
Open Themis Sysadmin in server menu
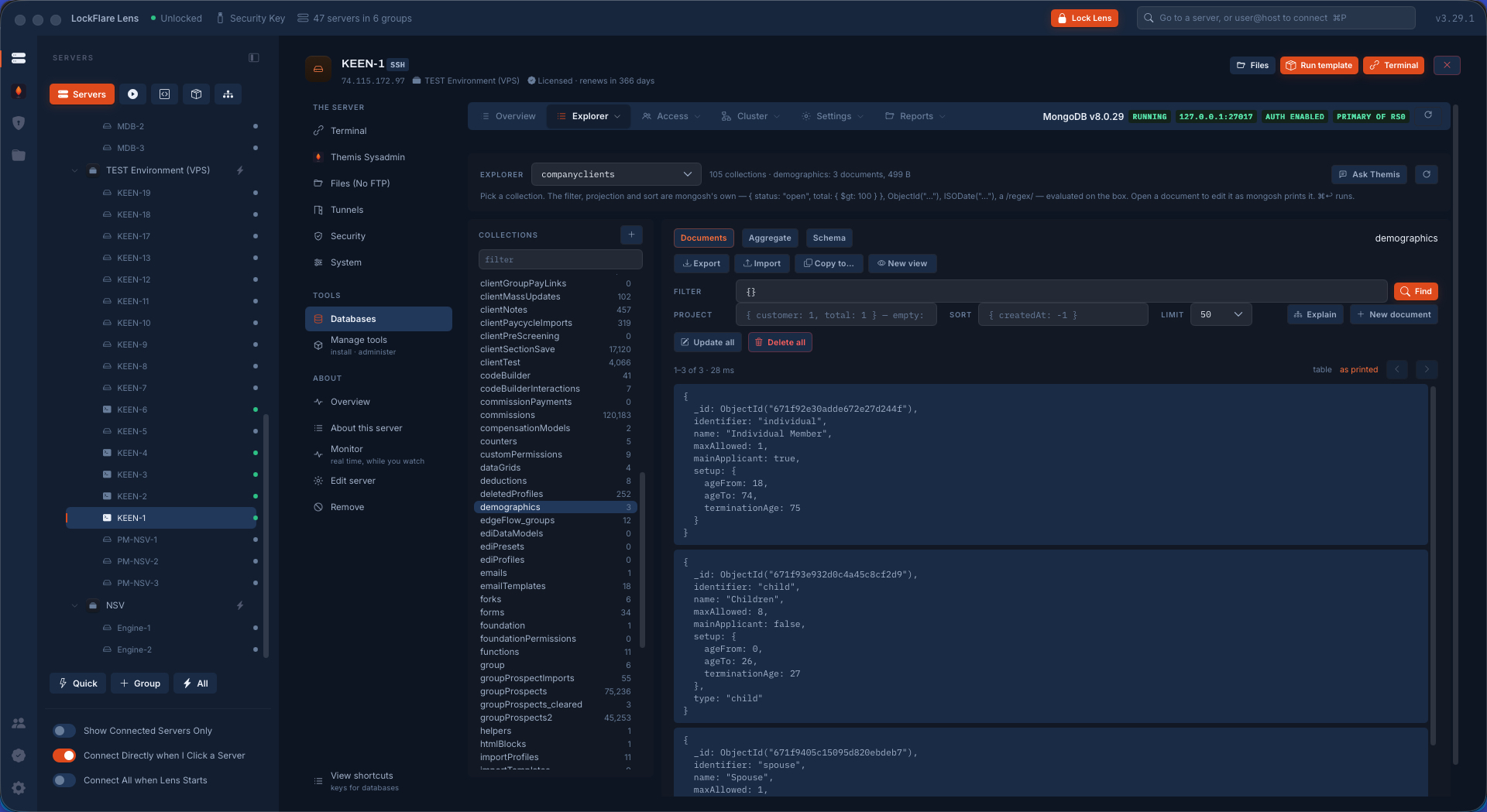[367, 157]
